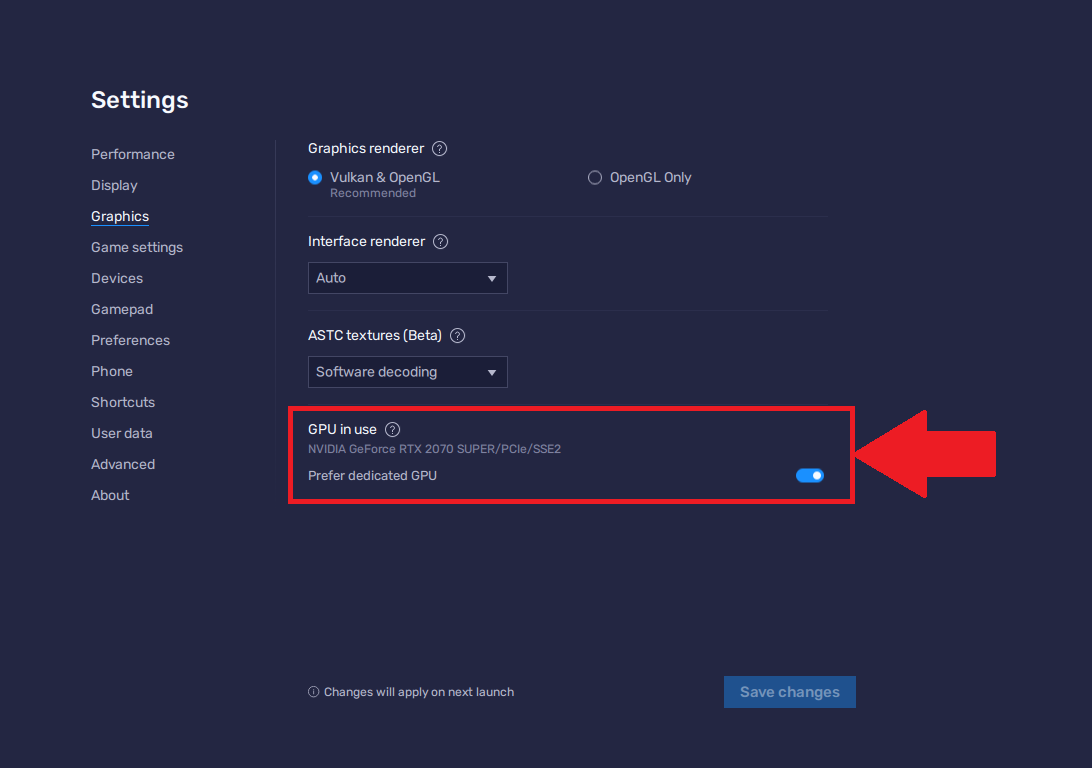The width and height of the screenshot is (1092, 768).
Task: Select Vulkan & OpenGL renderer option
Action: tap(315, 178)
